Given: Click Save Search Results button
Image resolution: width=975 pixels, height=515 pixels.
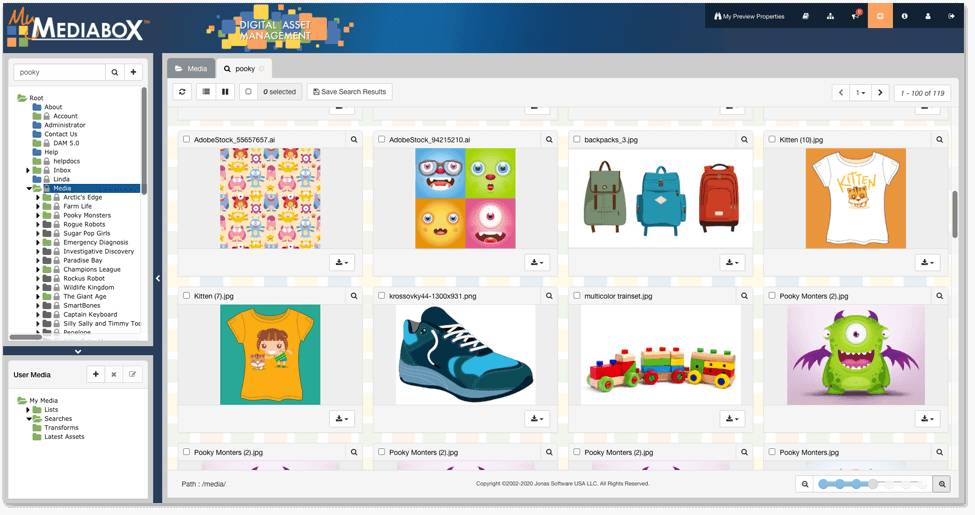Looking at the screenshot, I should point(349,91).
